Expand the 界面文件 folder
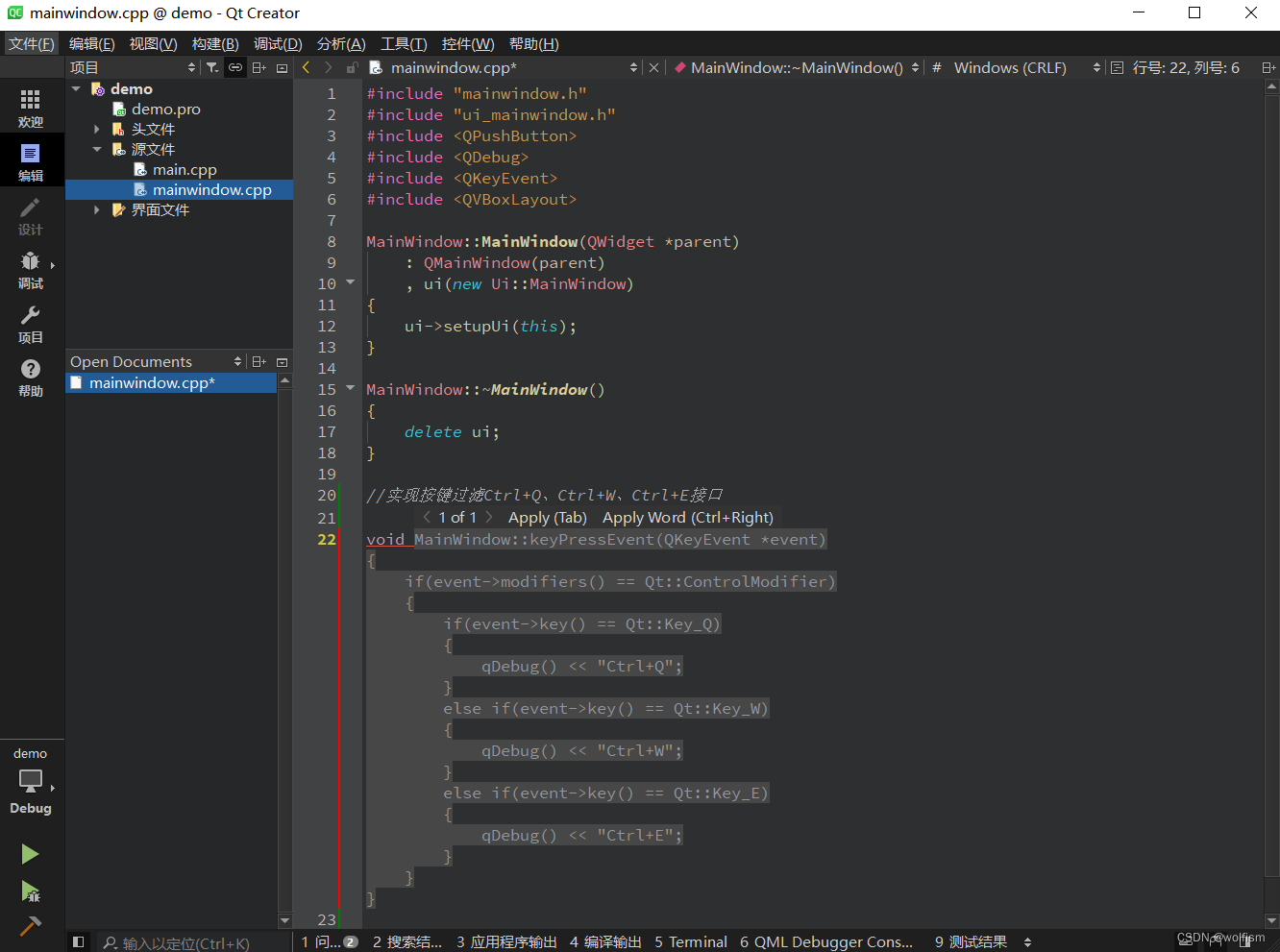 97,209
